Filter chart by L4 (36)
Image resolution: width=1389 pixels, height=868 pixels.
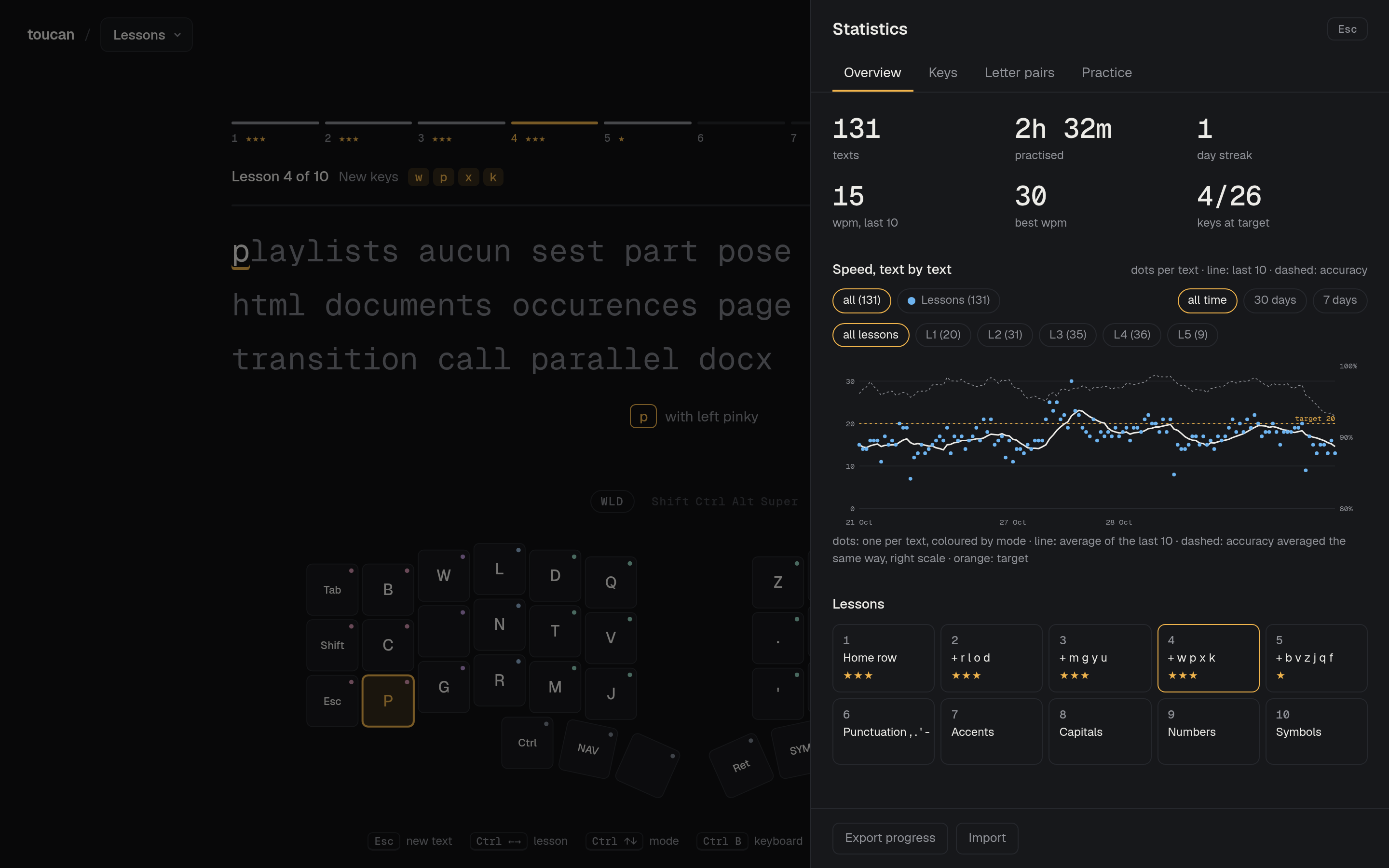[x=1131, y=335]
